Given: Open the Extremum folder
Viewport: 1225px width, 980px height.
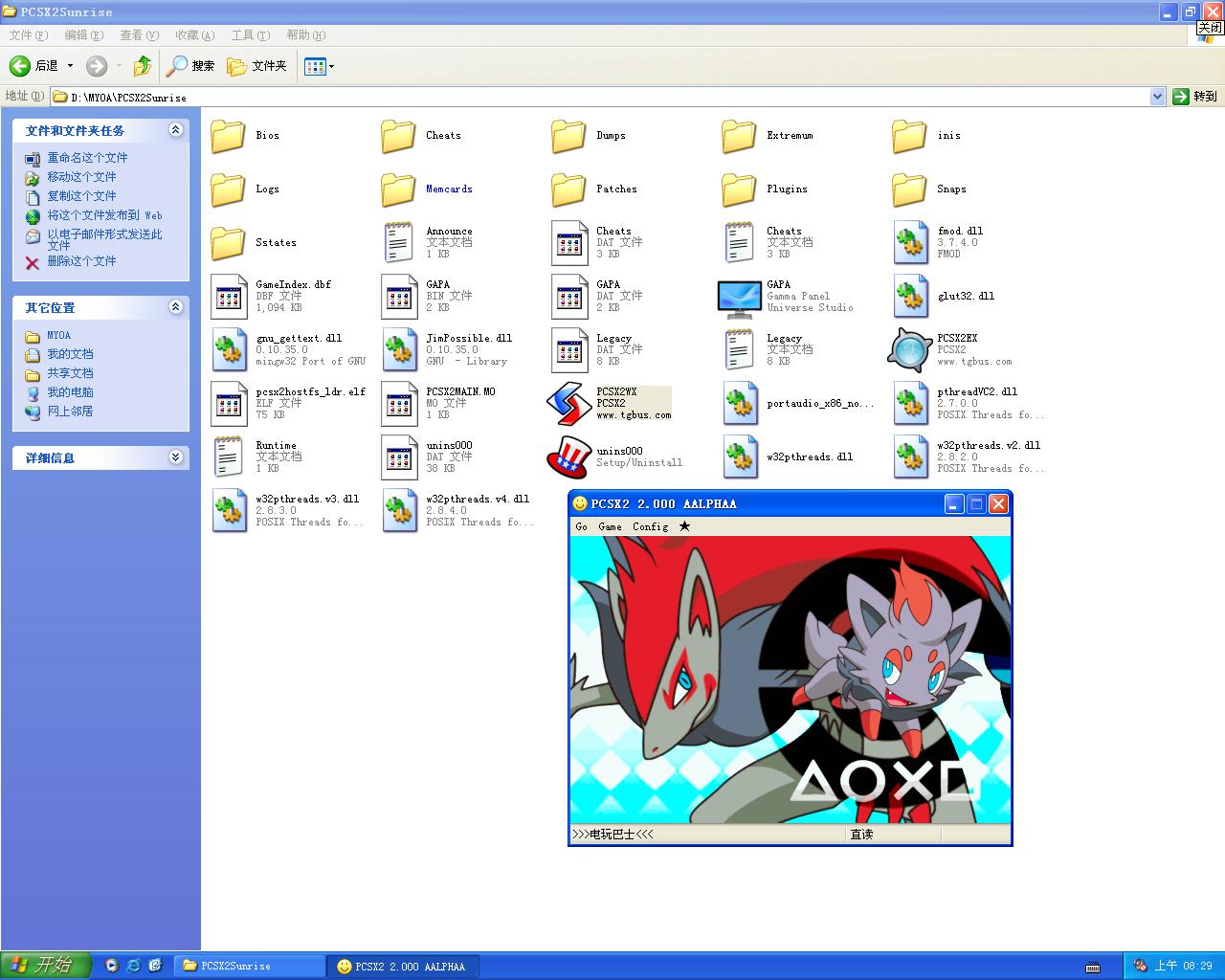Looking at the screenshot, I should point(739,136).
